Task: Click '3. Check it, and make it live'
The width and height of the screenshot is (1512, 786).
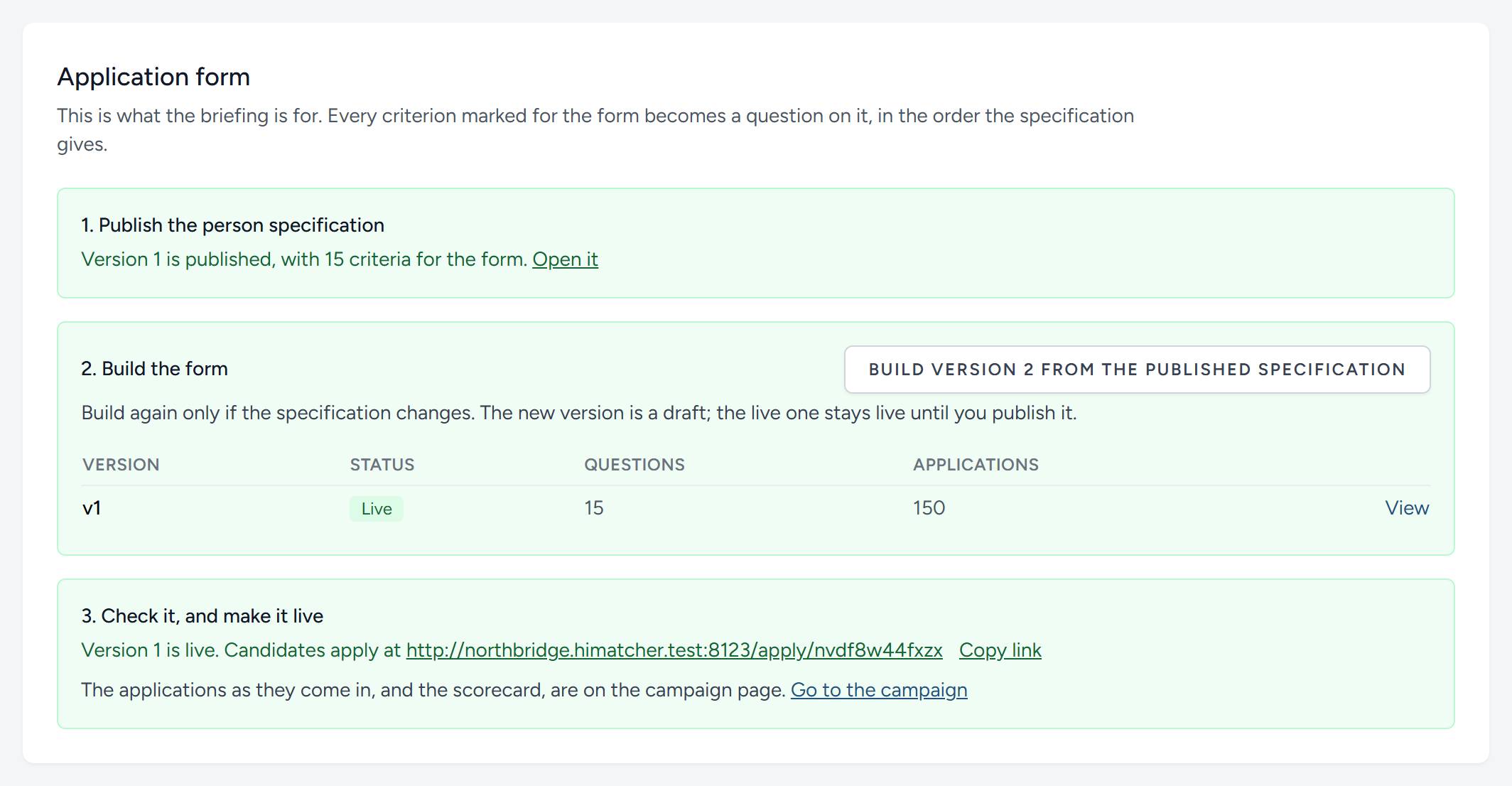Action: tap(202, 616)
